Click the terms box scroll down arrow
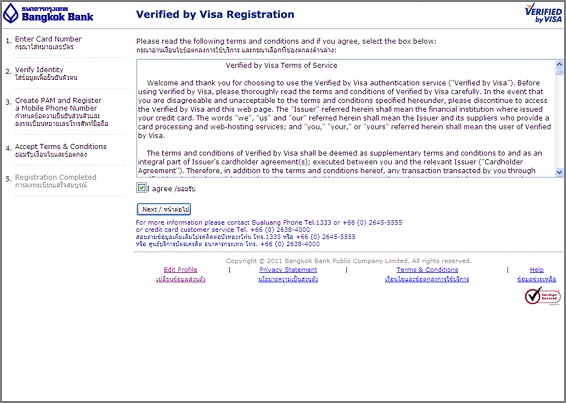This screenshot has width=566, height=403. pos(559,172)
